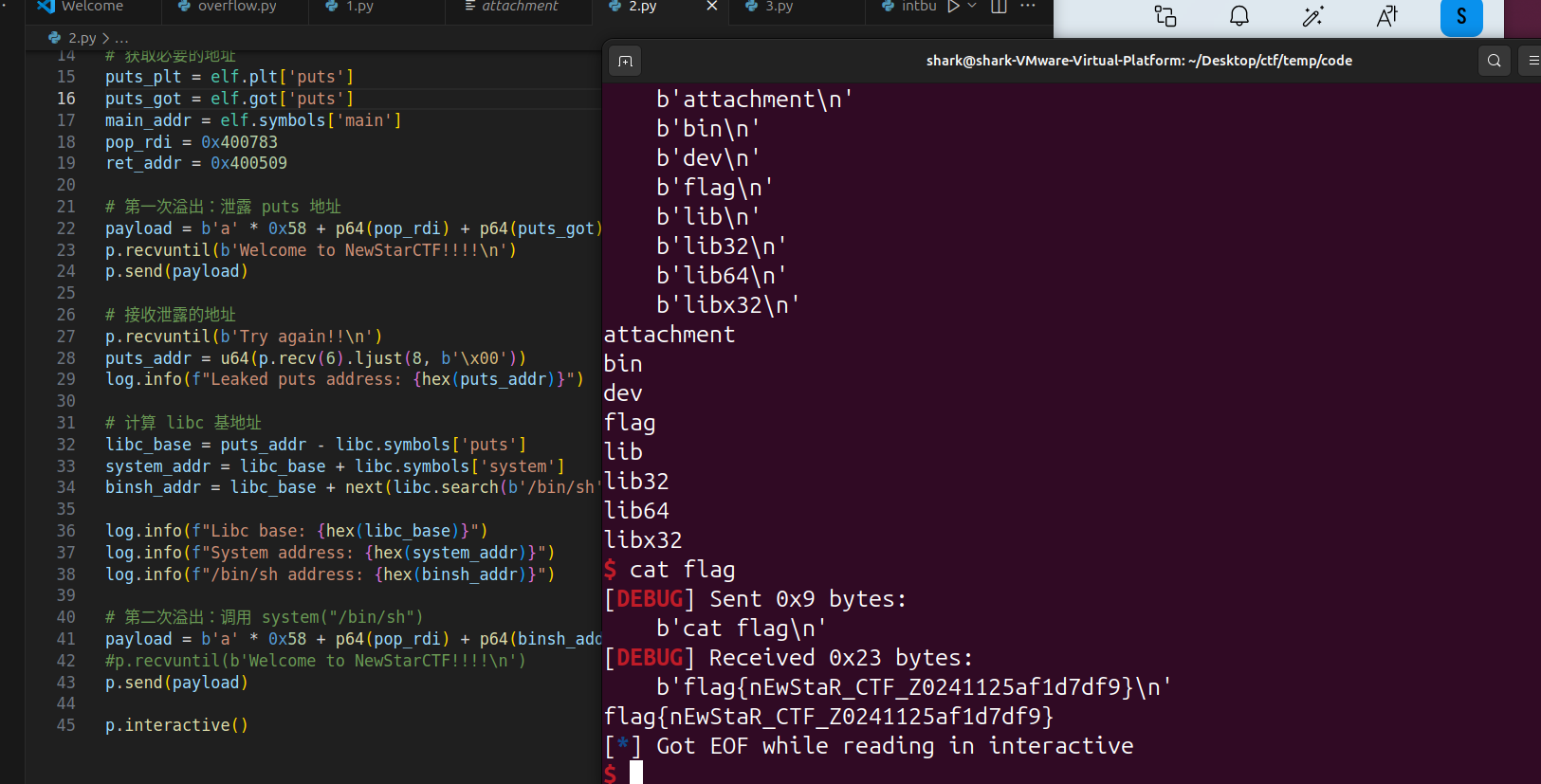Open the overflow.py editor tab
The image size is (1541, 784).
coord(228,7)
